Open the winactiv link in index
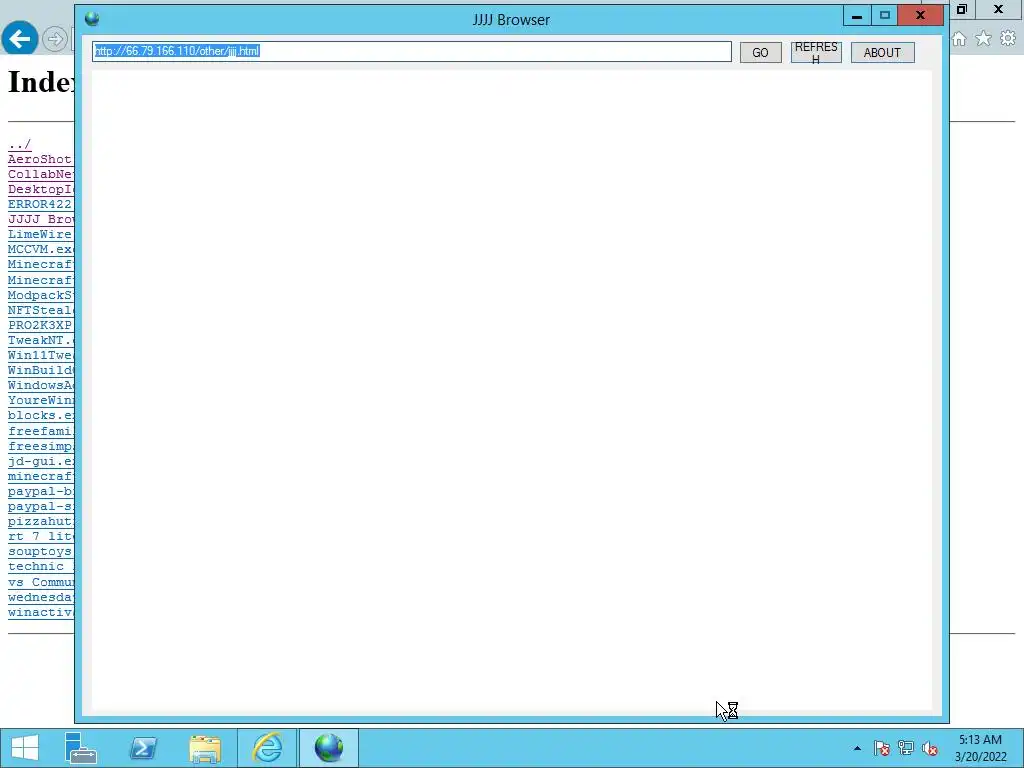Image resolution: width=1024 pixels, height=768 pixels. (40, 613)
